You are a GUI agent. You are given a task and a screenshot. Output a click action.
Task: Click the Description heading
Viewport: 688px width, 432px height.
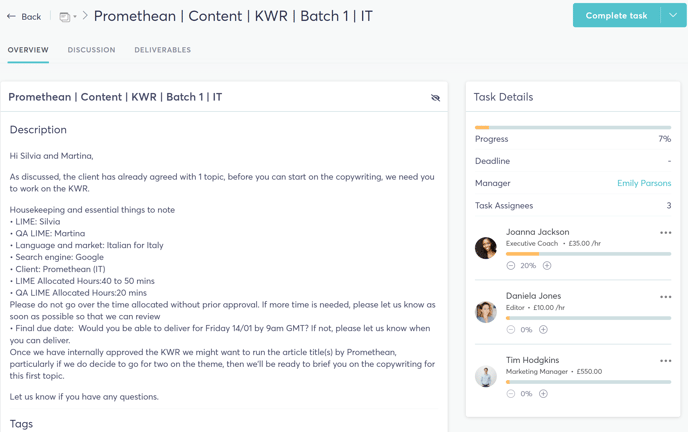tap(38, 130)
